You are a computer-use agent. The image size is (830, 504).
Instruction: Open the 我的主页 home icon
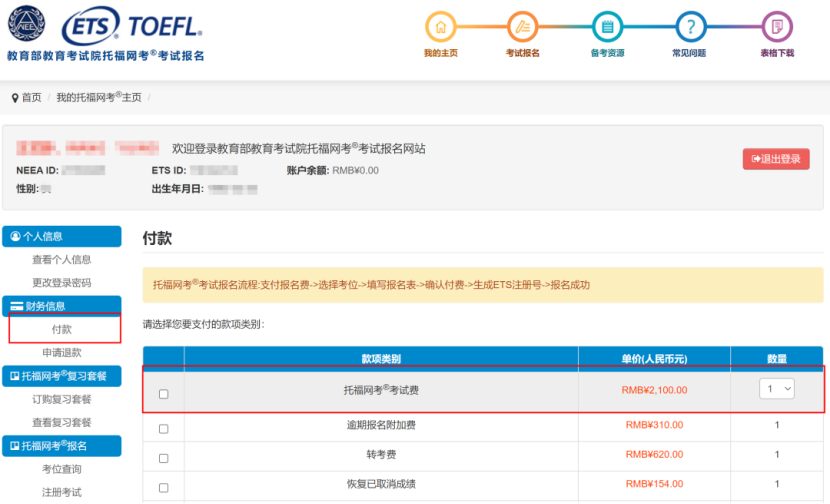click(440, 26)
